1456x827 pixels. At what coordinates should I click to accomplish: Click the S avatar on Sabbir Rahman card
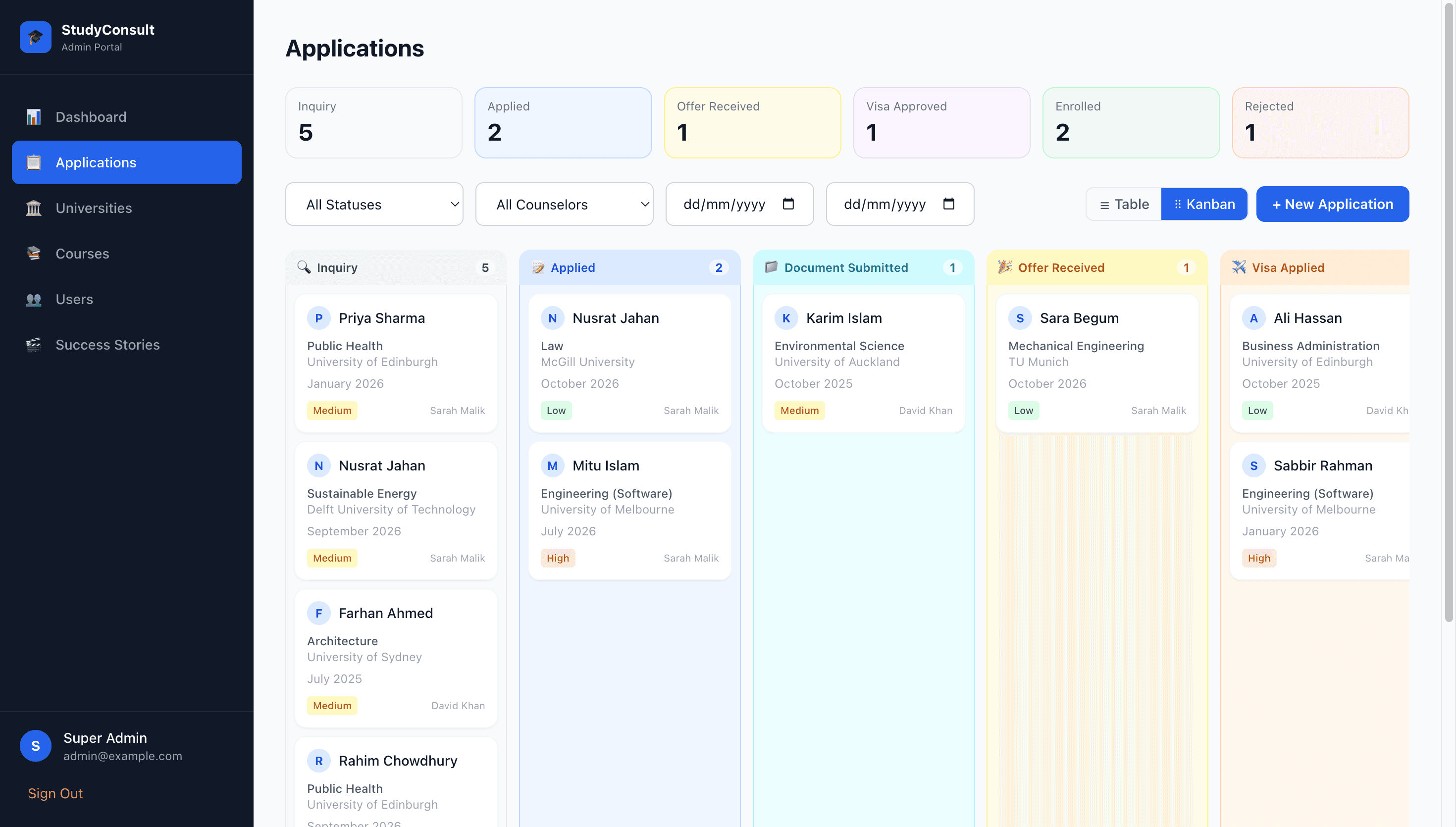tap(1254, 466)
